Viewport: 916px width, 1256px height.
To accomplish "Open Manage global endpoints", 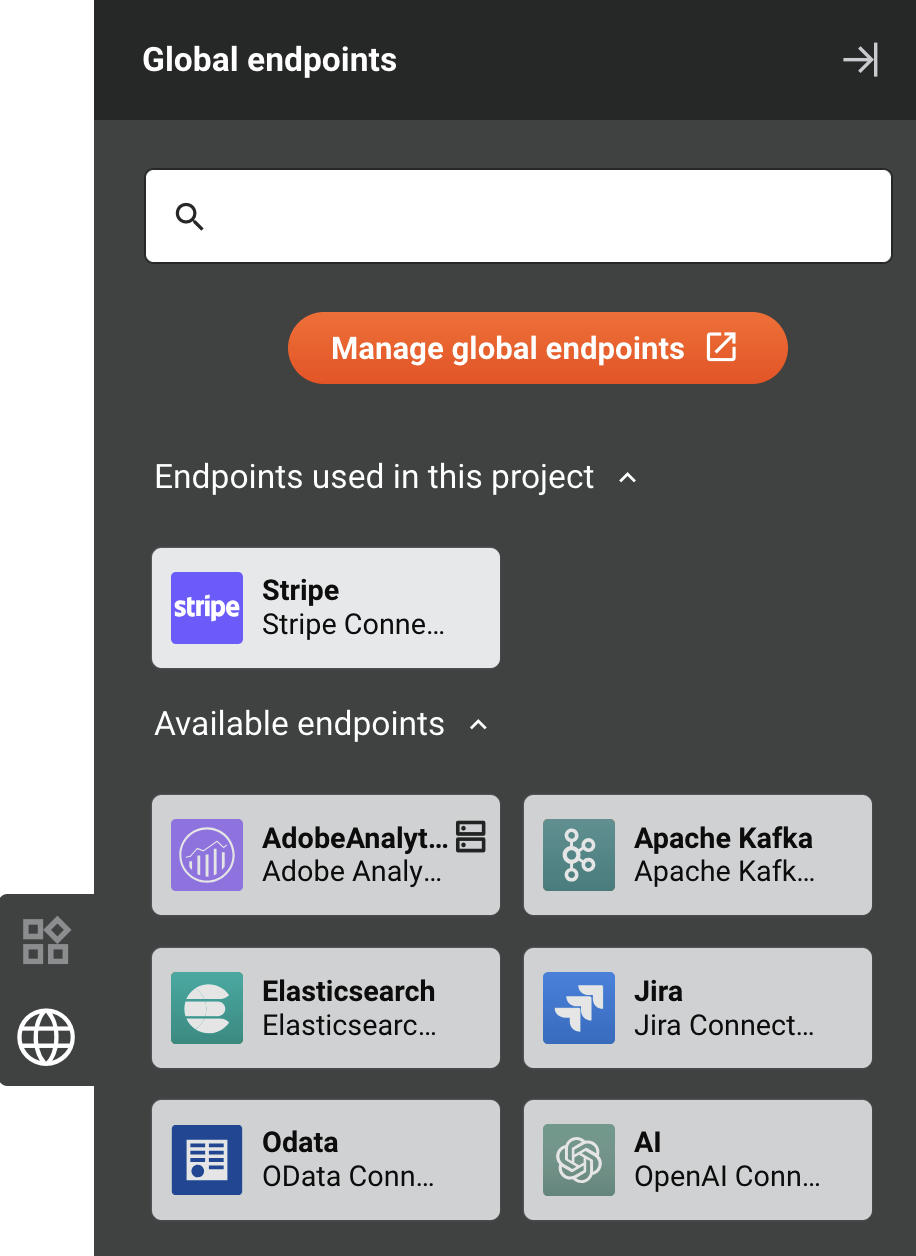I will (537, 348).
